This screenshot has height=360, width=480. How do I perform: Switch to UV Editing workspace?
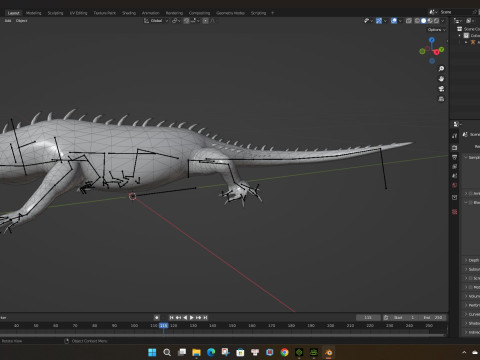pyautogui.click(x=78, y=13)
